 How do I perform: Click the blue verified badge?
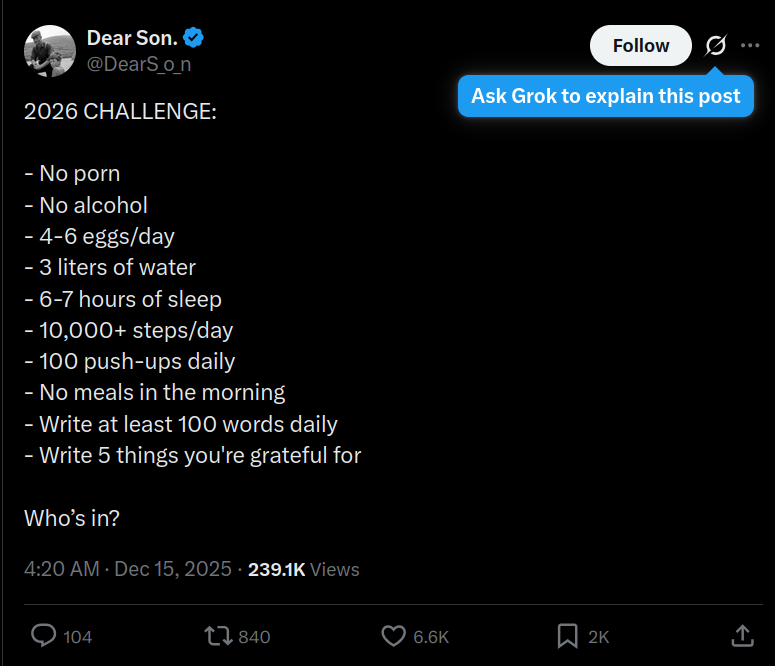click(x=193, y=38)
